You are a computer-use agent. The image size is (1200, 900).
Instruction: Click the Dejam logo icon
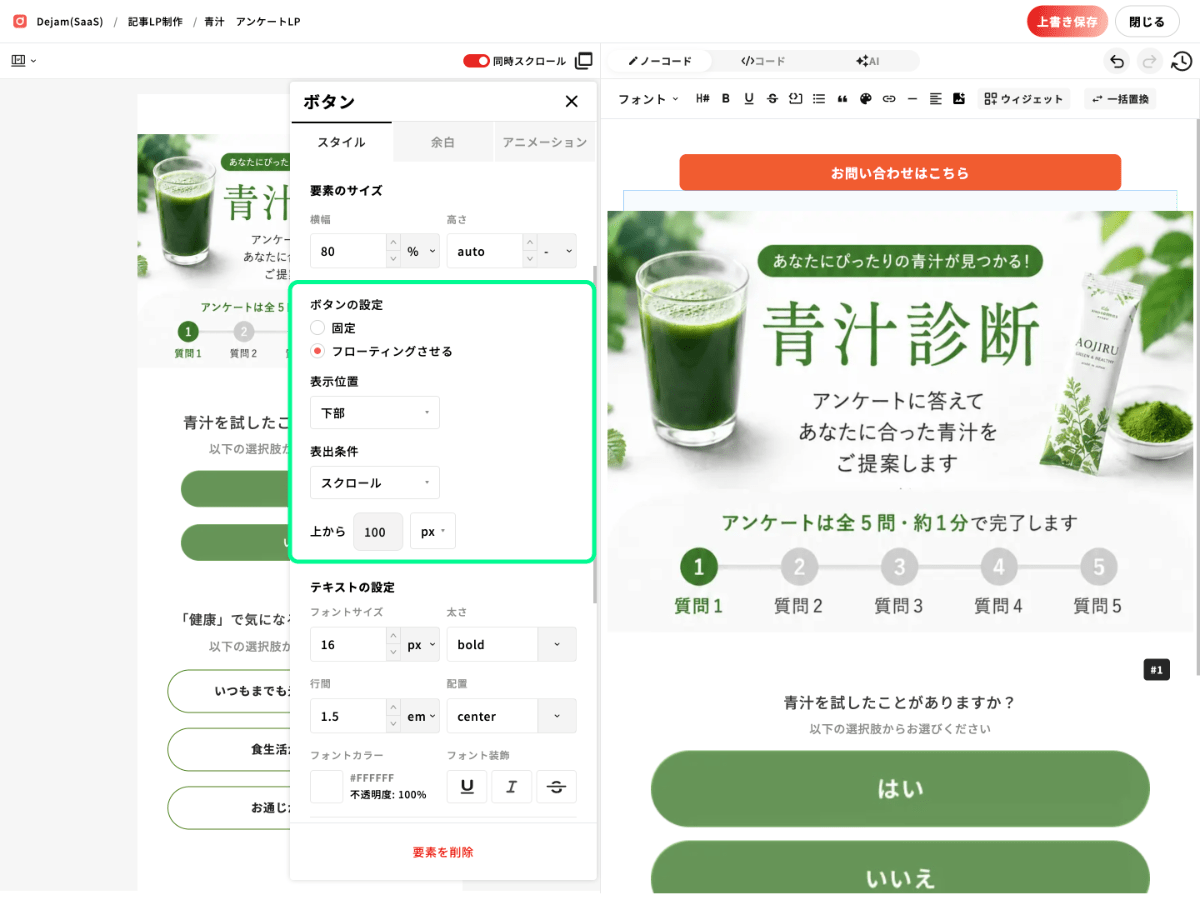point(19,21)
